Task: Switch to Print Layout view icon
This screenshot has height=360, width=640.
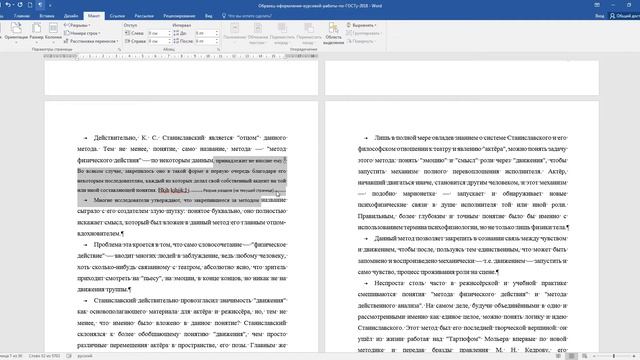Action: (571, 356)
